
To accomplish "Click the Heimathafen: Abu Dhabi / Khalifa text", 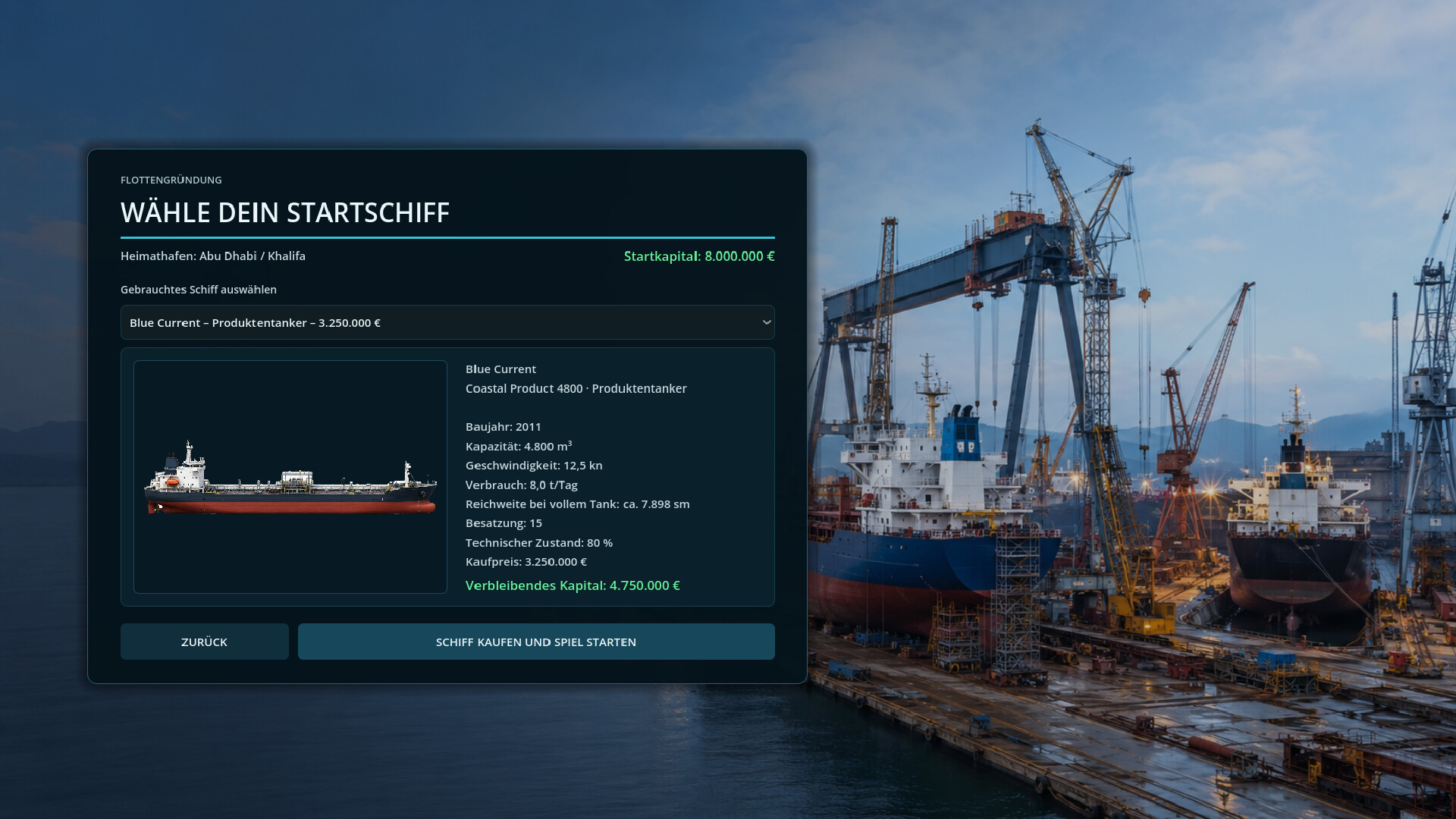I will tap(213, 256).
